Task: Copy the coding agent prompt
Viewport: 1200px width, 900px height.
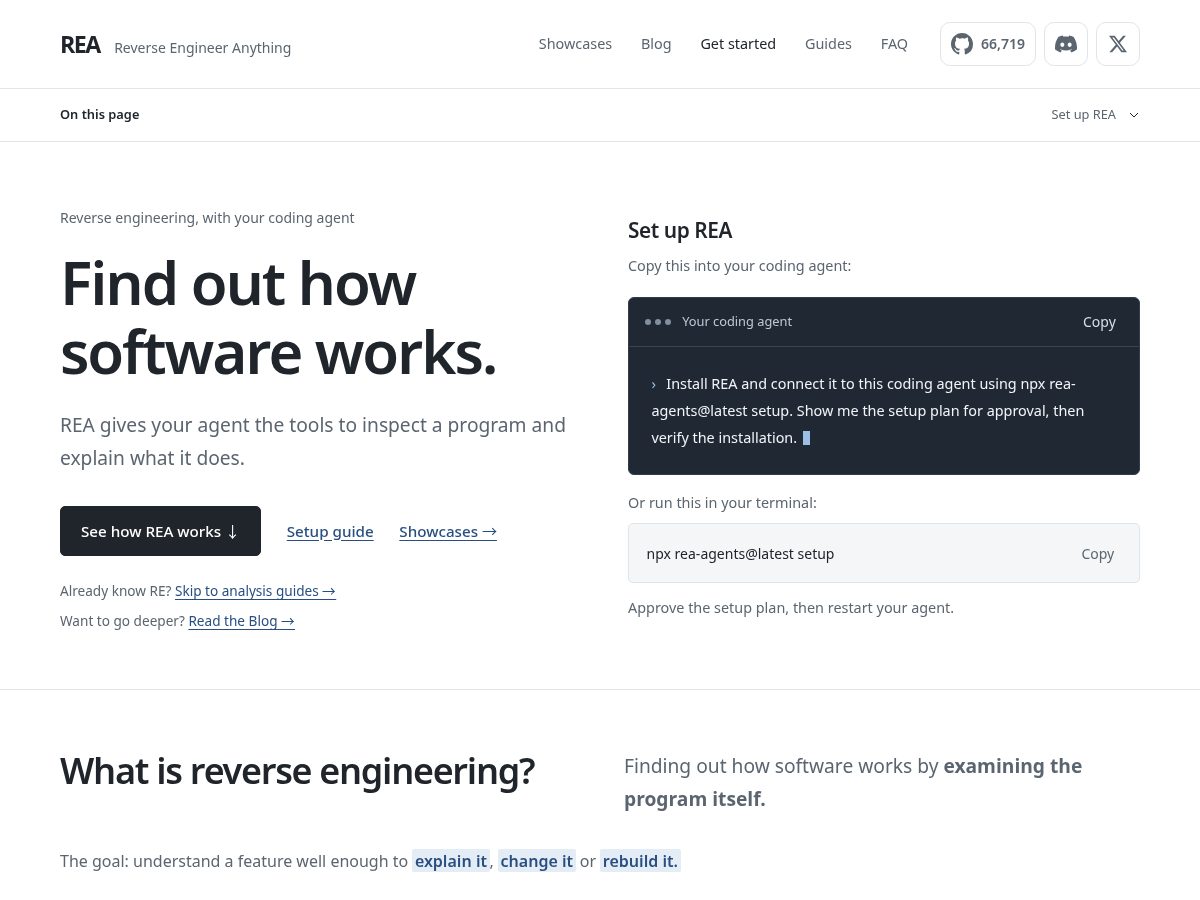Action: [1099, 322]
